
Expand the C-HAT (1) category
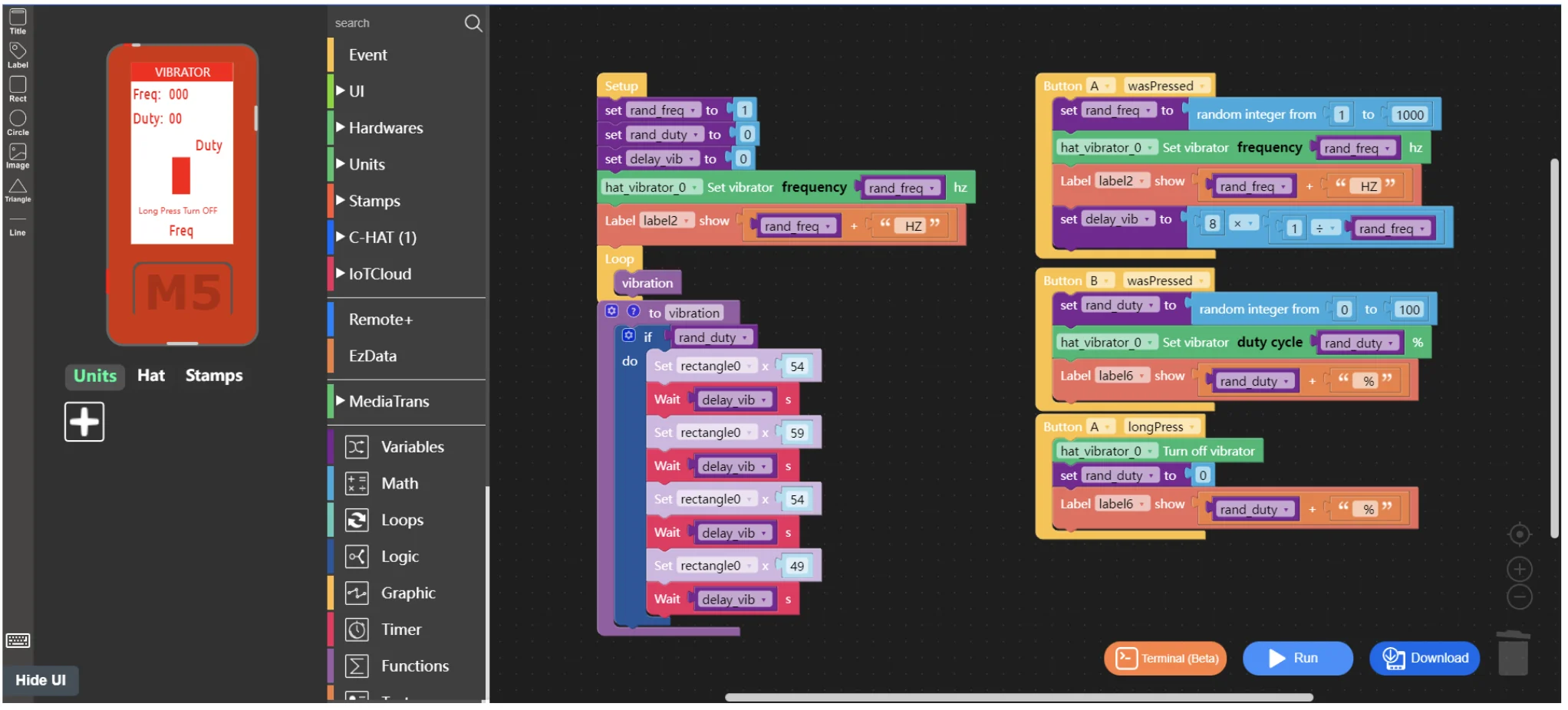(x=382, y=238)
